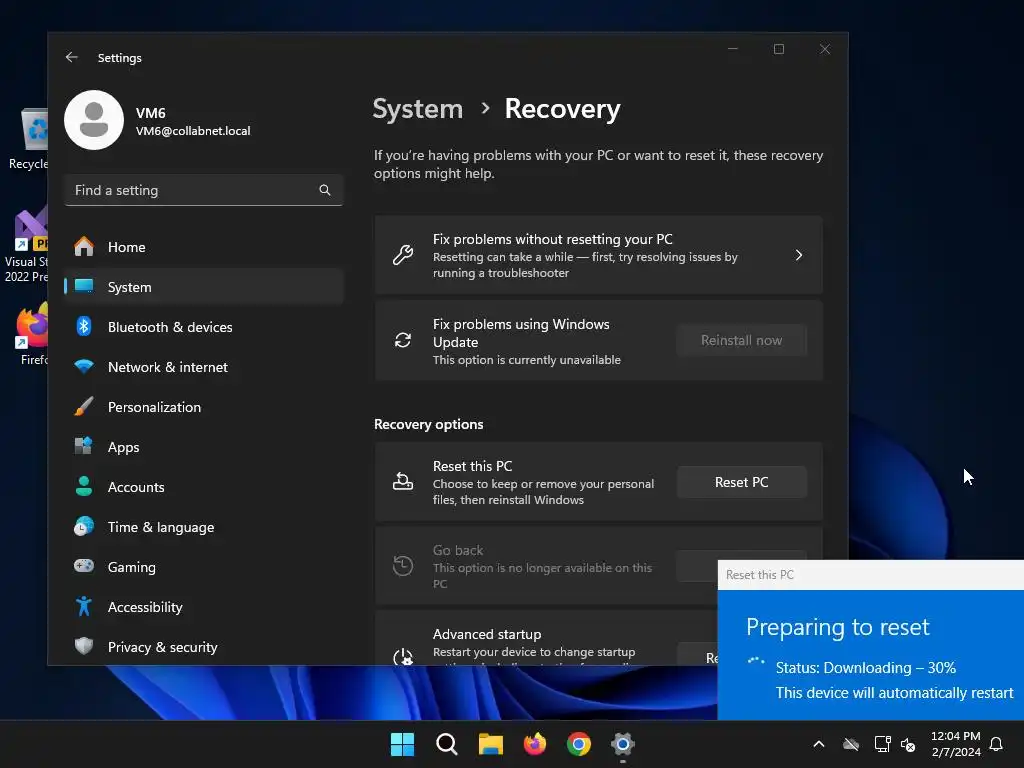This screenshot has height=768, width=1024.
Task: Click the Reset PC button
Action: (x=741, y=482)
